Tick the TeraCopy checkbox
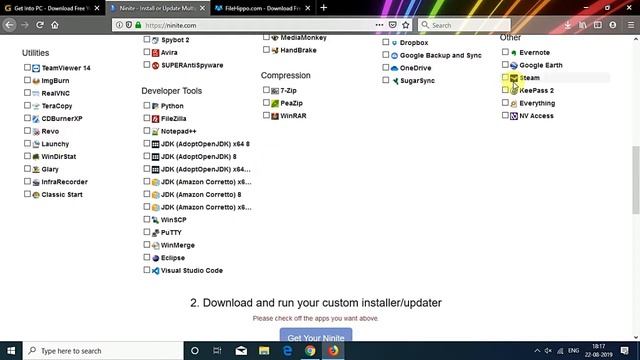The width and height of the screenshot is (640, 360). point(27,105)
